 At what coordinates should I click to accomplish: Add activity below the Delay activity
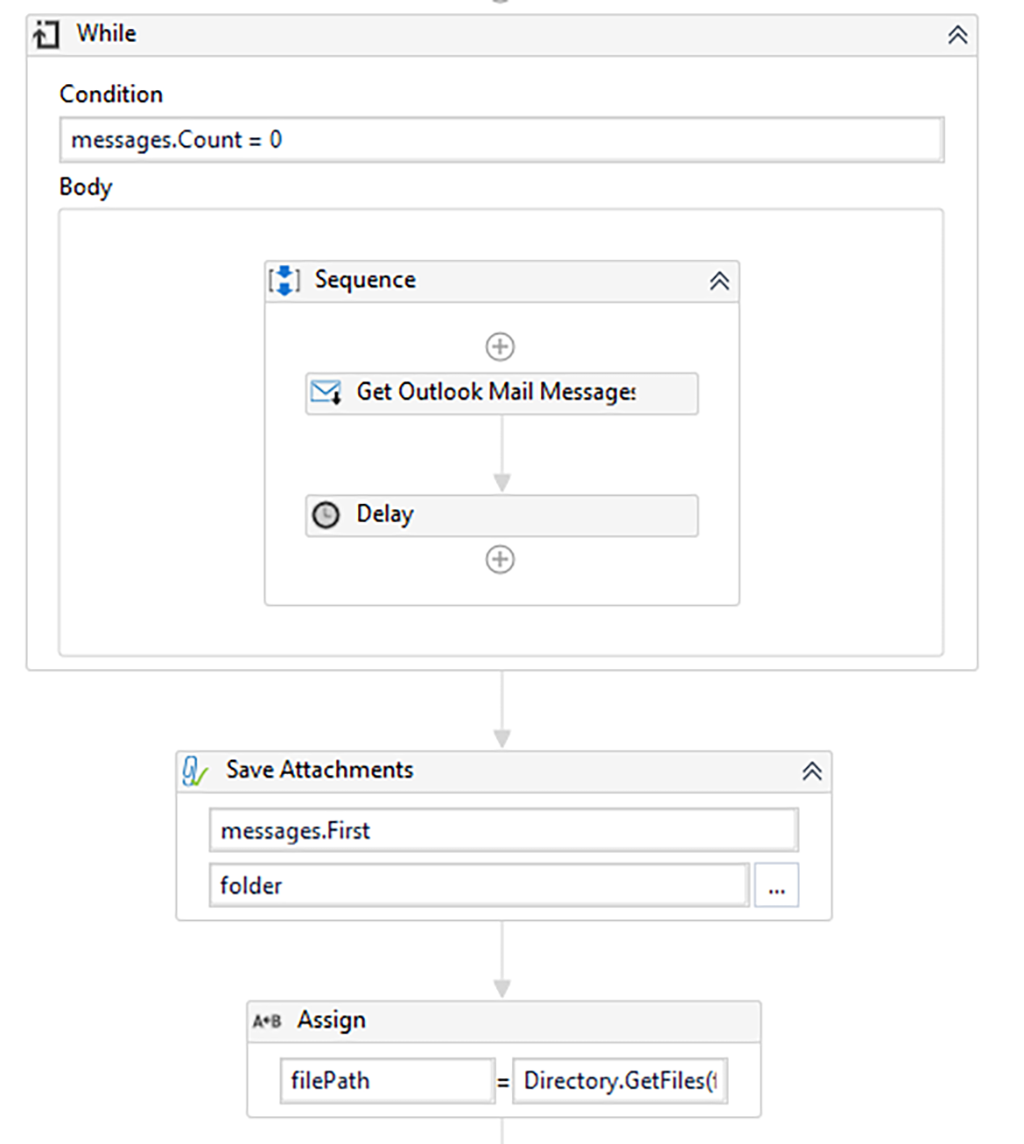coord(500,559)
